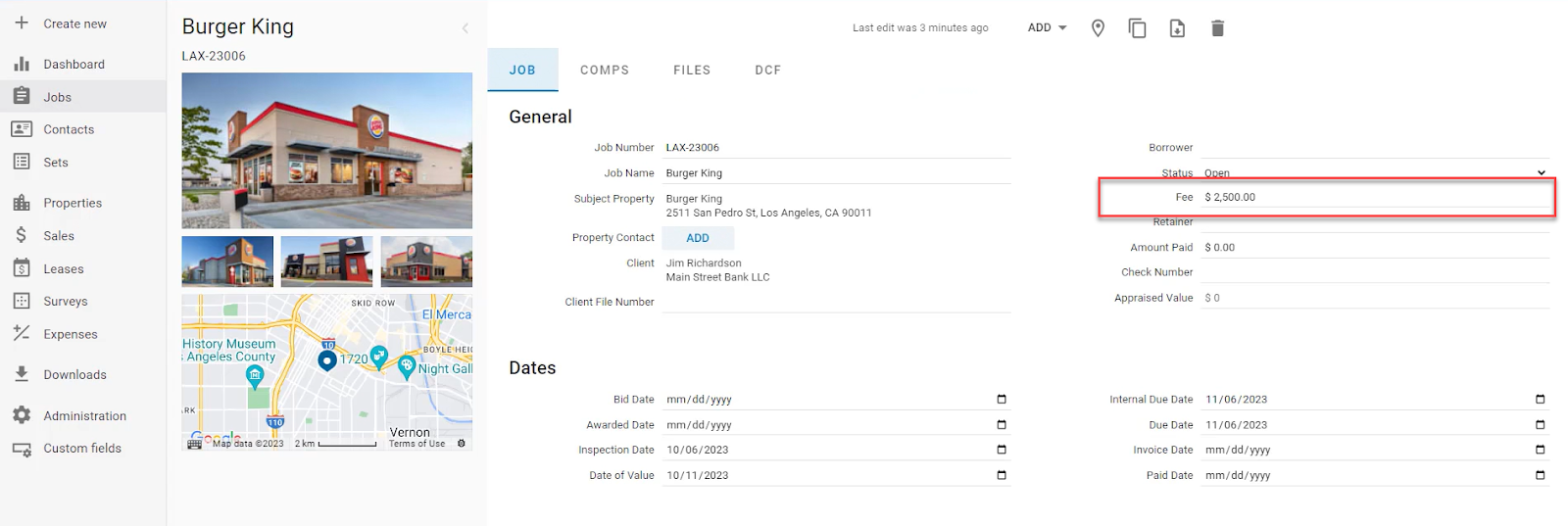
Task: Go to Dashboard in sidebar
Action: pyautogui.click(x=73, y=64)
